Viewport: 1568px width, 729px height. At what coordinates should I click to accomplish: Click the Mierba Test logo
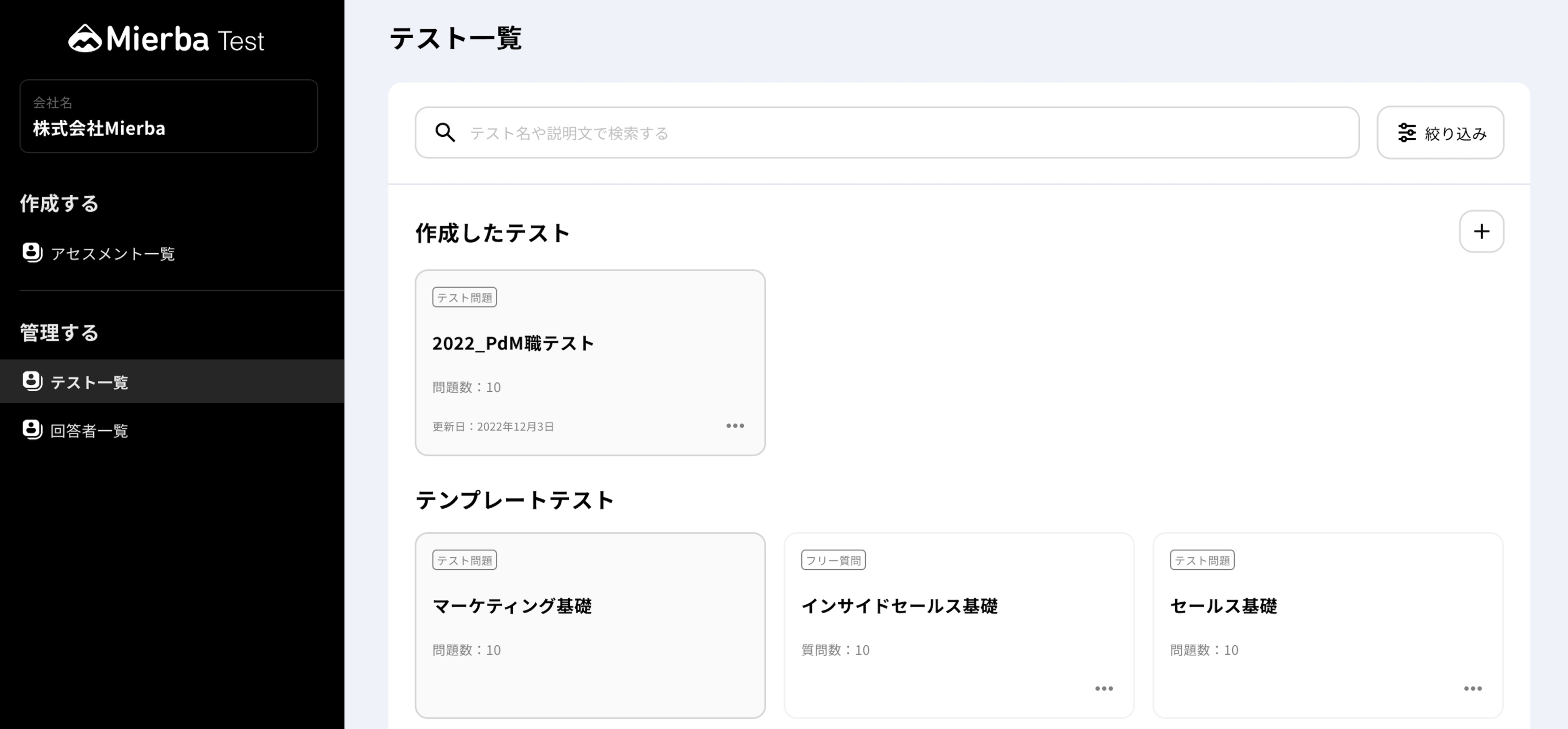(x=166, y=39)
